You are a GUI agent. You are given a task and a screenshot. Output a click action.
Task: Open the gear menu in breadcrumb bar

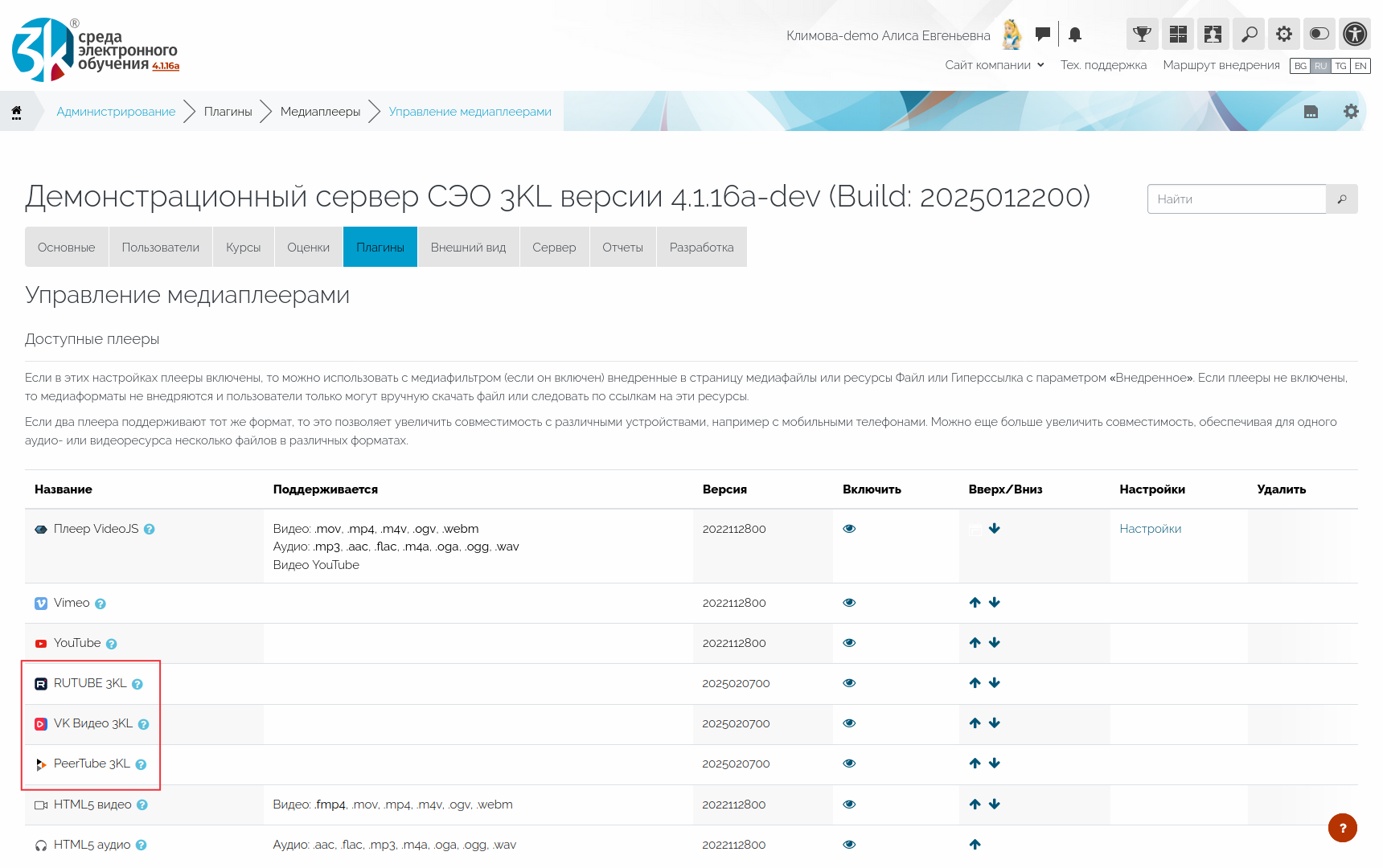click(1351, 112)
